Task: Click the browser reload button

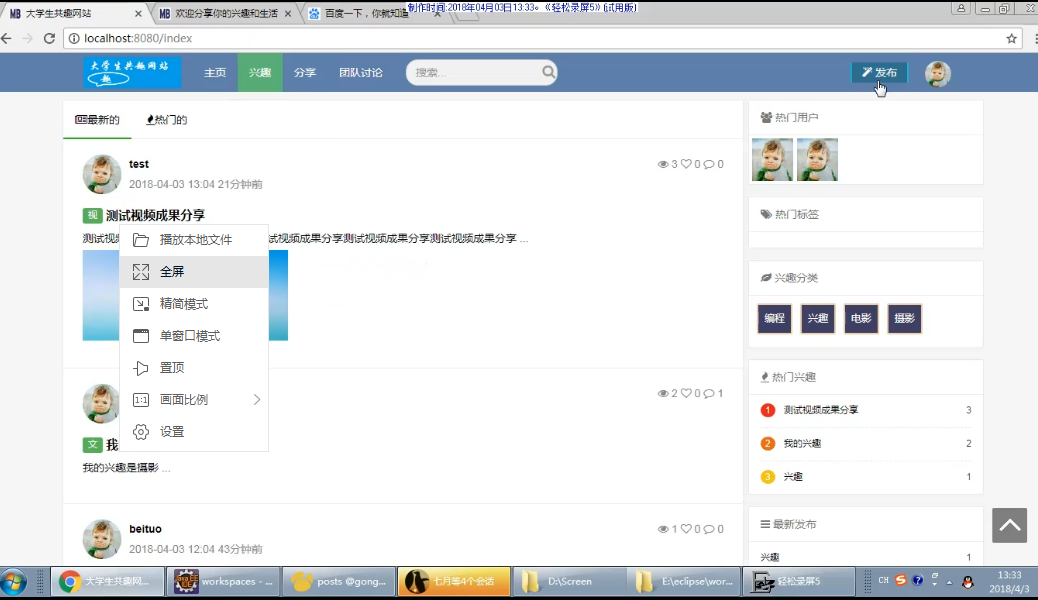Action: (x=49, y=38)
